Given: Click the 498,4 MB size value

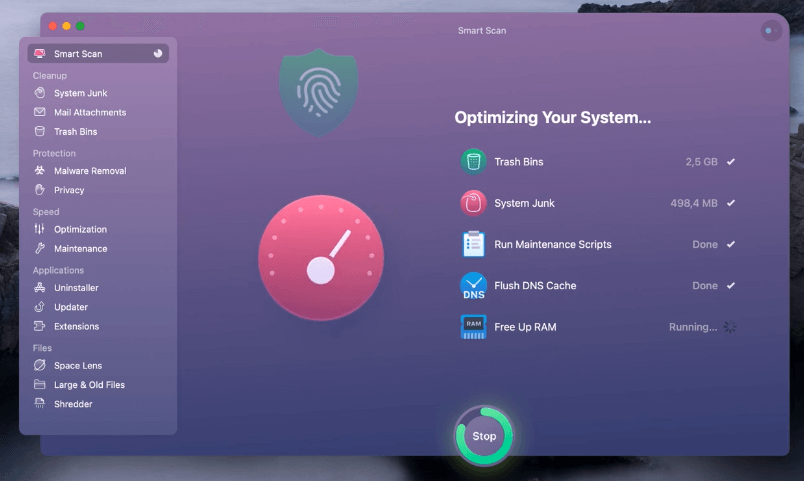Looking at the screenshot, I should point(694,203).
